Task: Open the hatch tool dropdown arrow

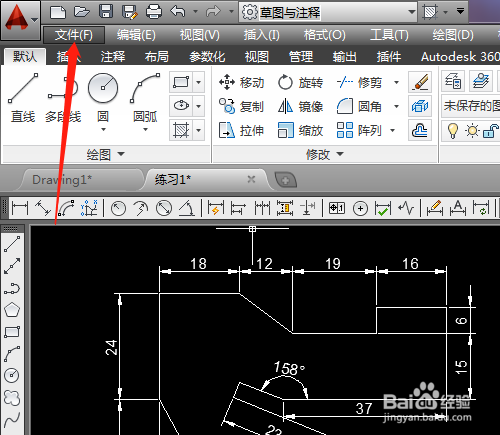Action: [x=199, y=130]
